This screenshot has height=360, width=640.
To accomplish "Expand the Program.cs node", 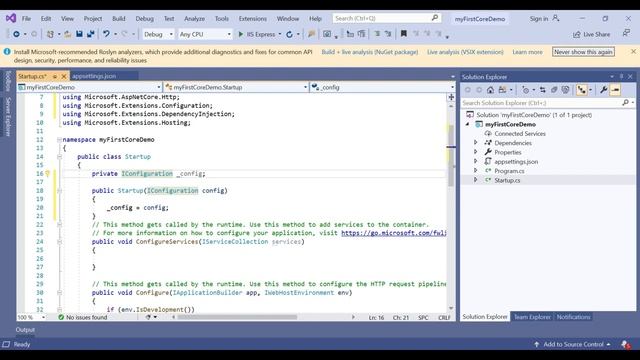I will pyautogui.click(x=476, y=171).
